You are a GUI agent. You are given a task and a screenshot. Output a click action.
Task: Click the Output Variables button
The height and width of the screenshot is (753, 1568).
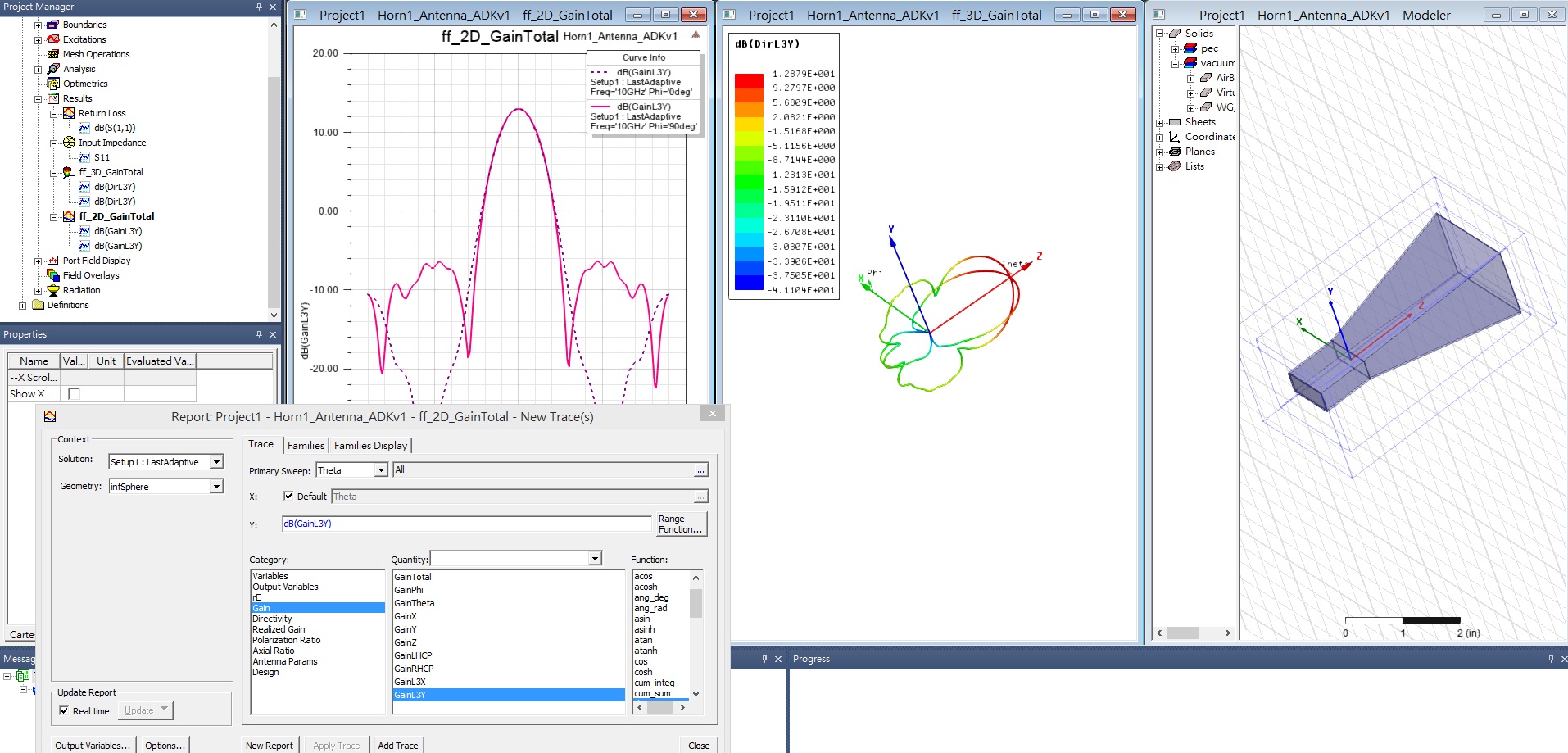(x=93, y=746)
